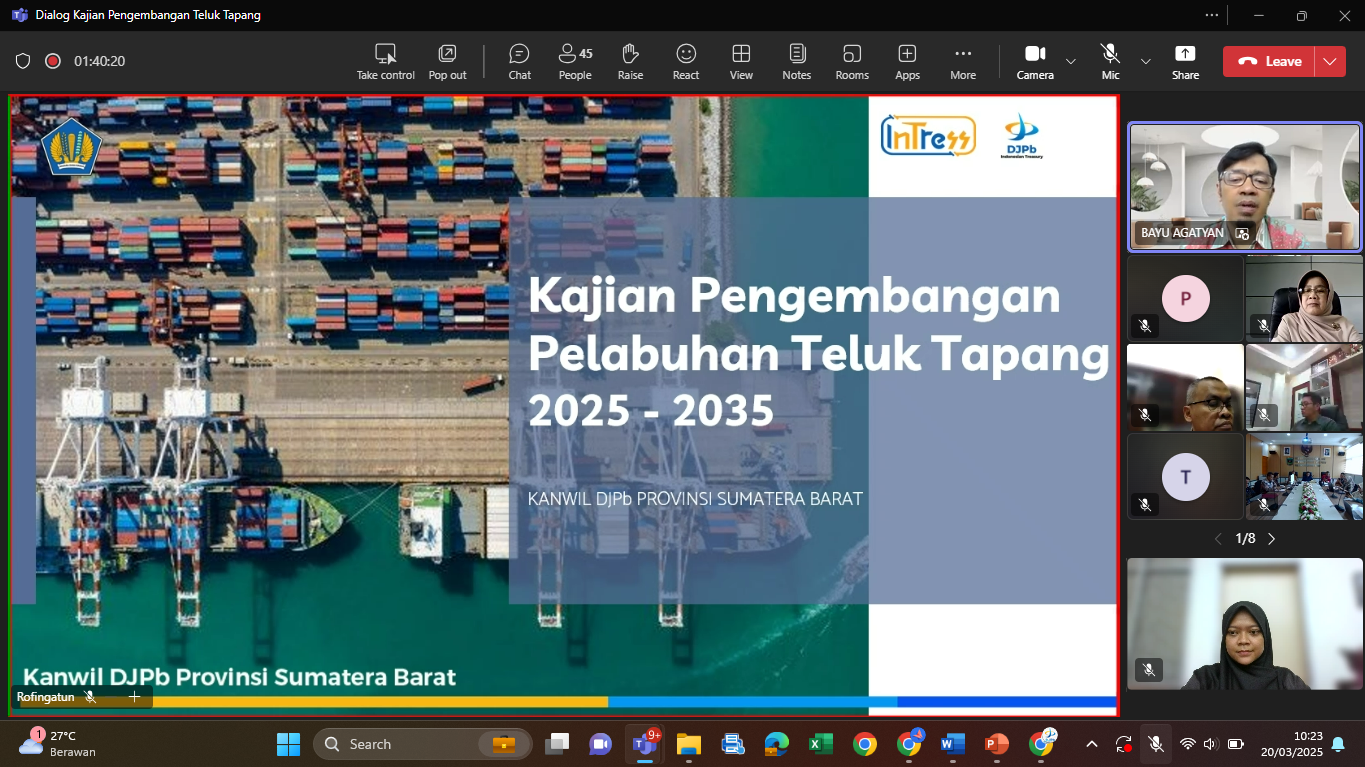Open Task View on taskbar
Screen dimensions: 1365x767
[x=557, y=744]
